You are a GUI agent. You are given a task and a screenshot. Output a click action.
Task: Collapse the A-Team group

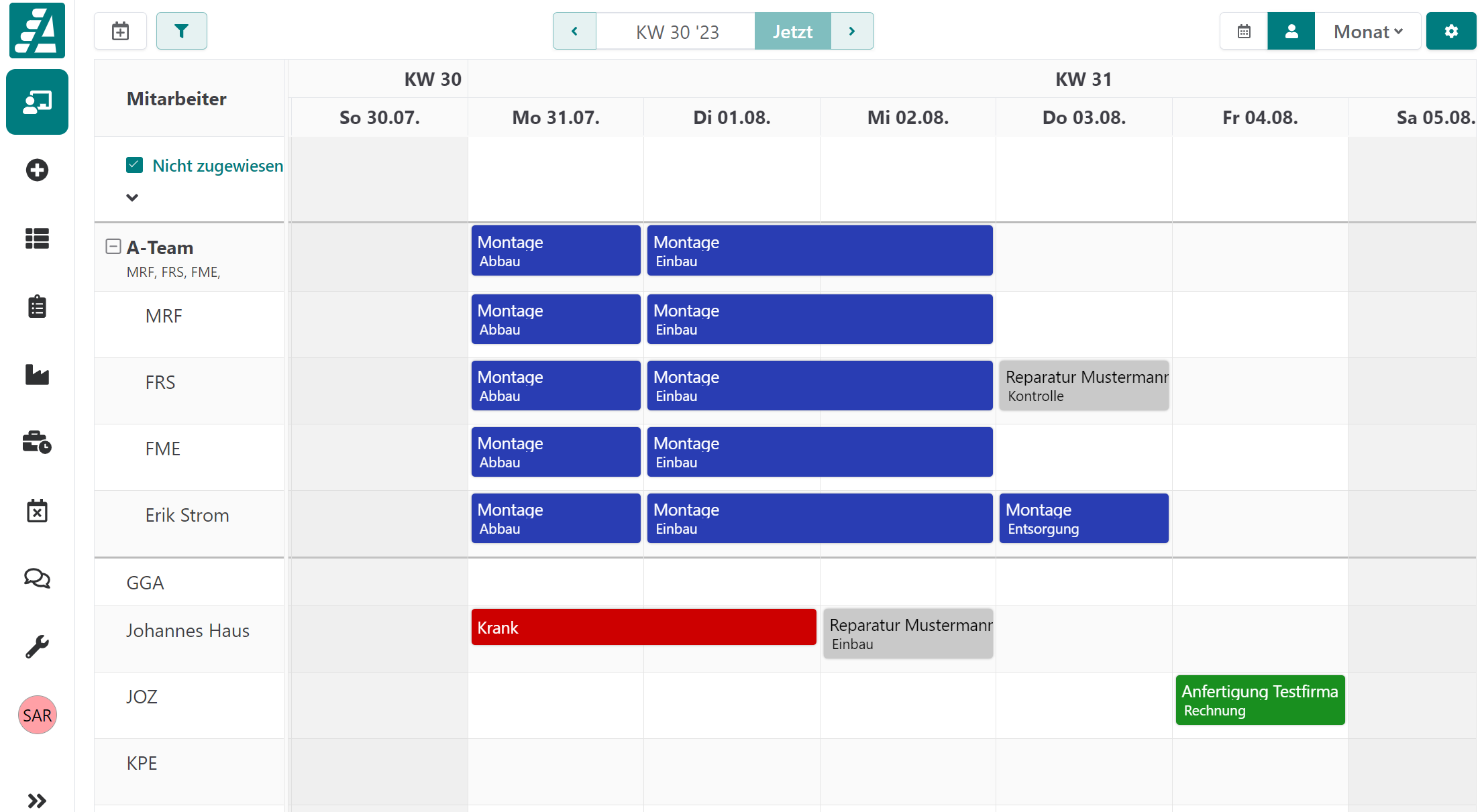click(x=113, y=247)
